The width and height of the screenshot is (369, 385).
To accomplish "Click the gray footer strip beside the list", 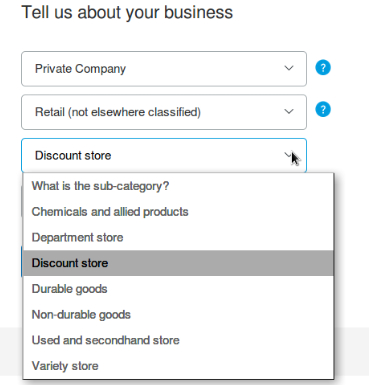I will (351, 356).
